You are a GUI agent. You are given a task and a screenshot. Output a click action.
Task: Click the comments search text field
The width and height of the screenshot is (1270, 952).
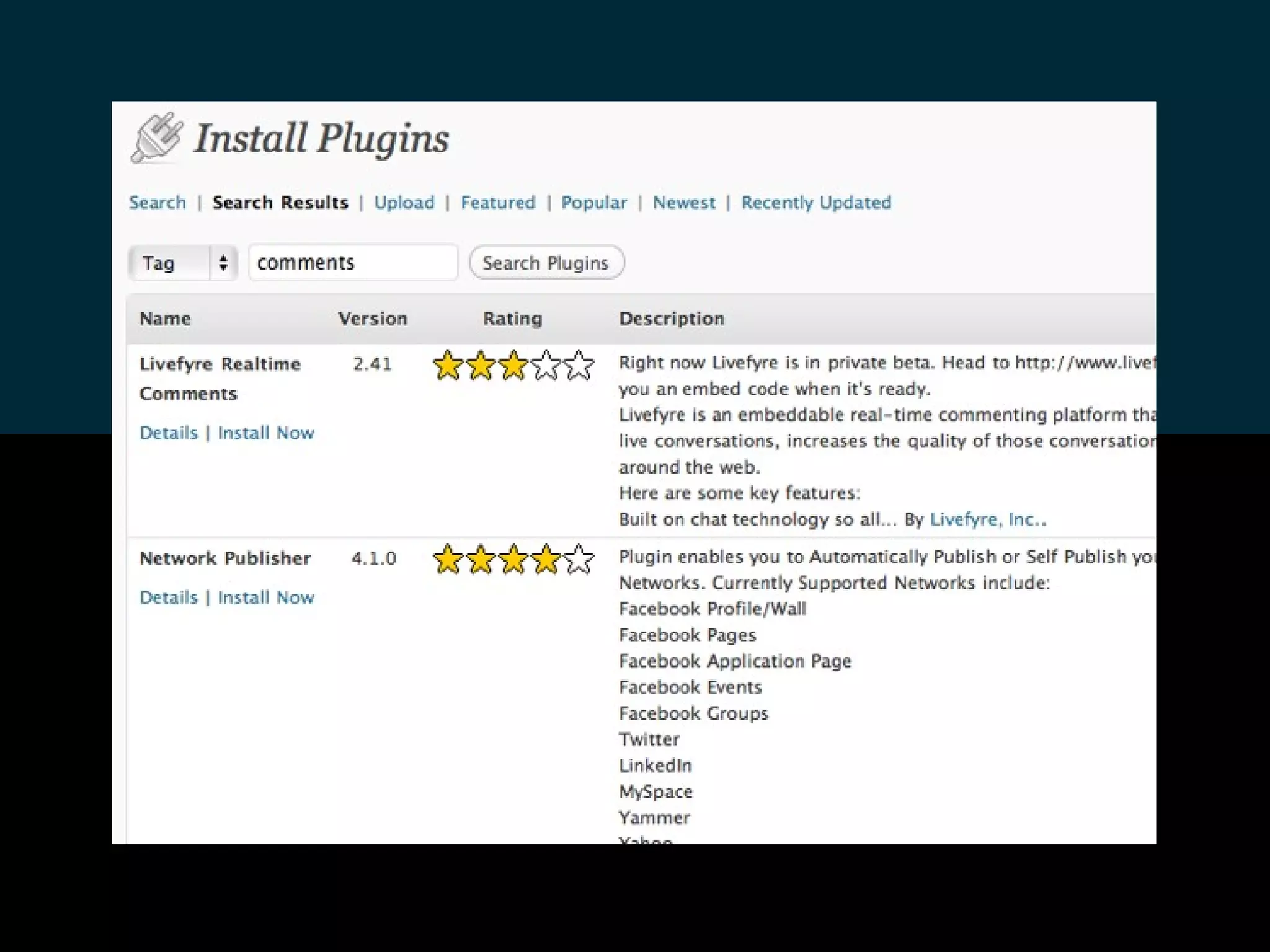tap(352, 263)
